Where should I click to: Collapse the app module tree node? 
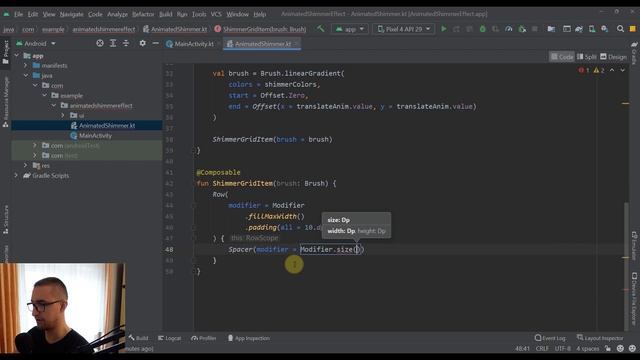click(x=17, y=56)
